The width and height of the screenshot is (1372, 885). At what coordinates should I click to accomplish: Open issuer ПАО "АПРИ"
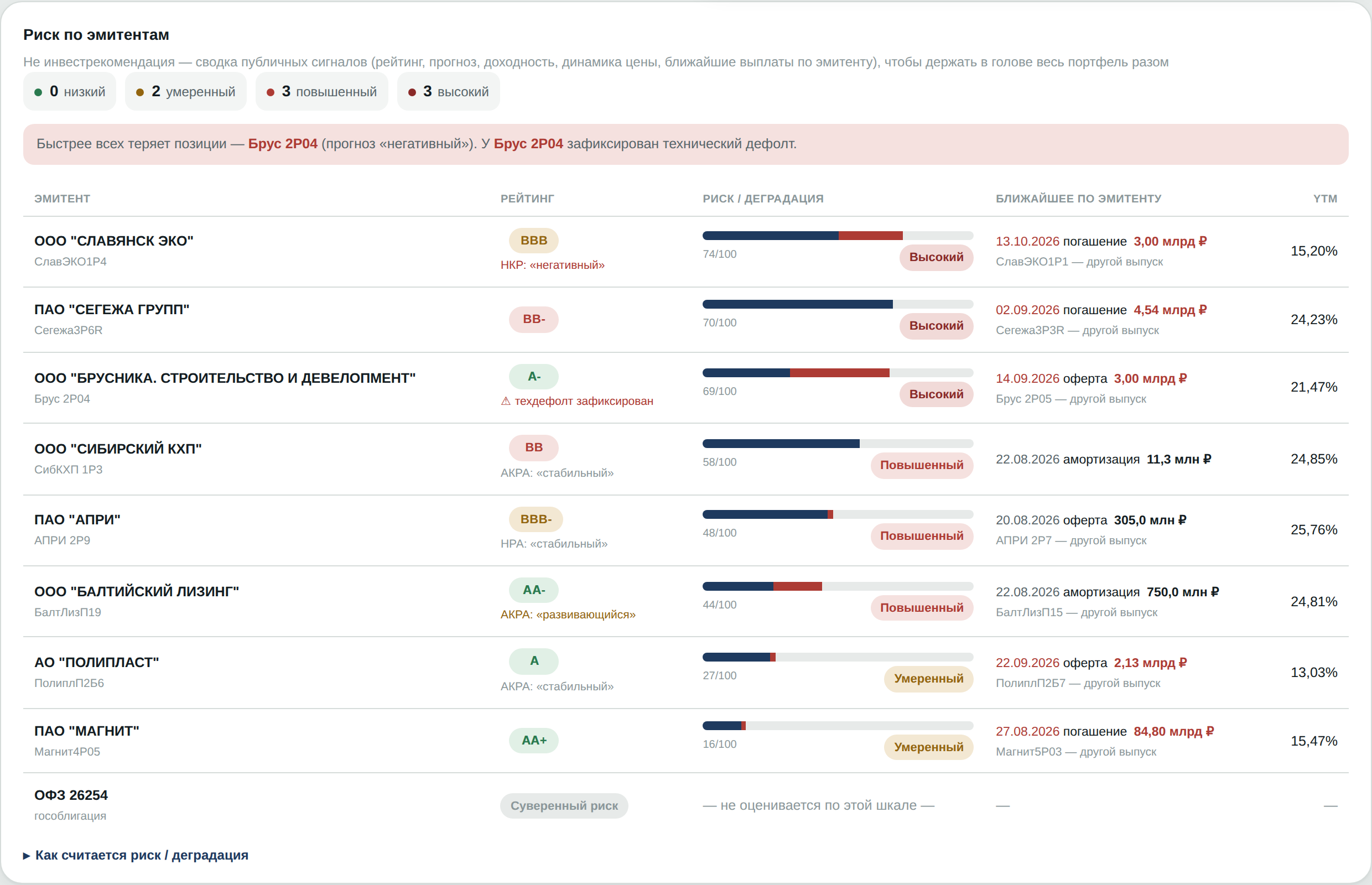pos(77,520)
